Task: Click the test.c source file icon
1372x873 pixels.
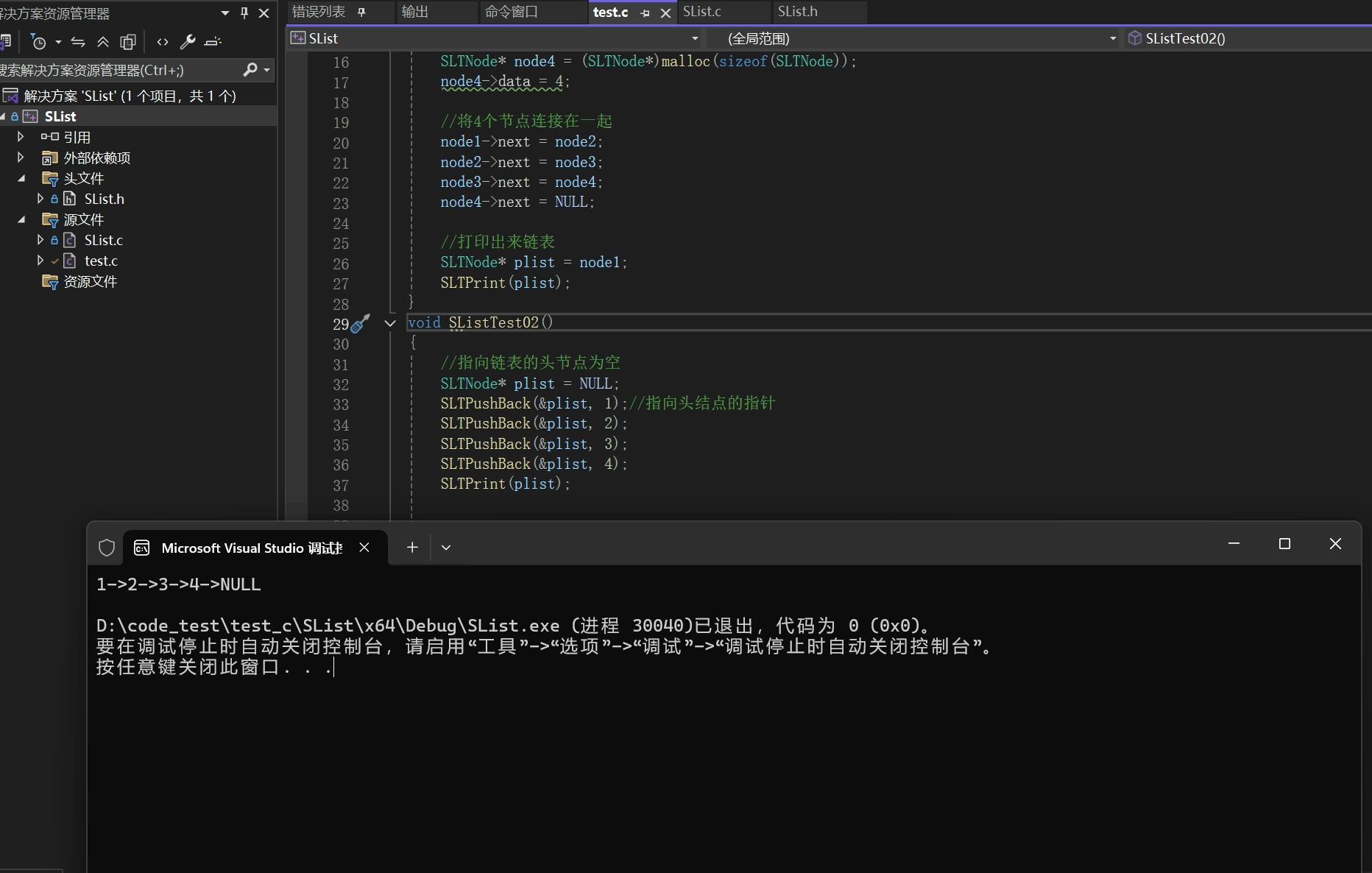Action: 70,261
